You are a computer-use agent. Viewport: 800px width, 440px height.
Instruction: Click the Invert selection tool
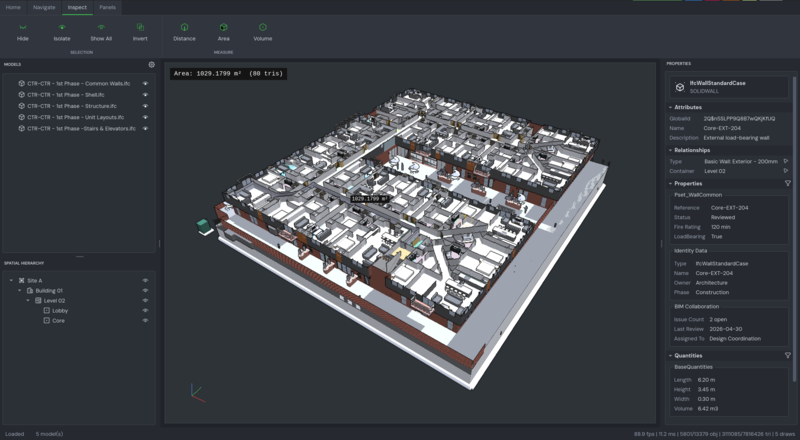tap(140, 32)
